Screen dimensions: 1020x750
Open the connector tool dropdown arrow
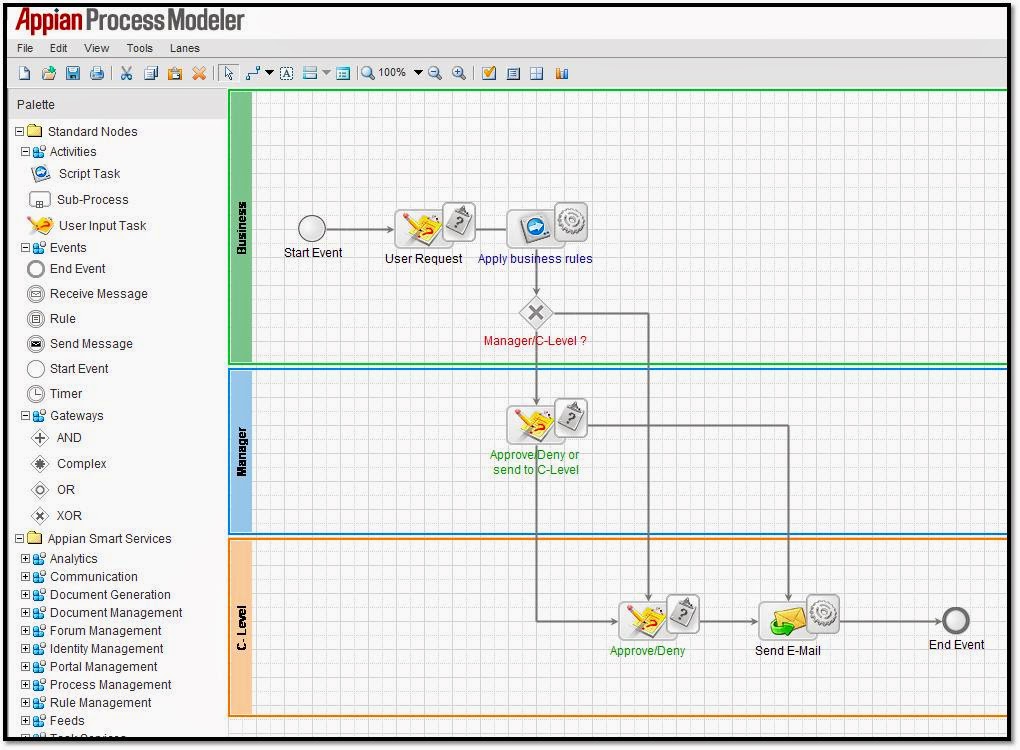click(x=269, y=73)
